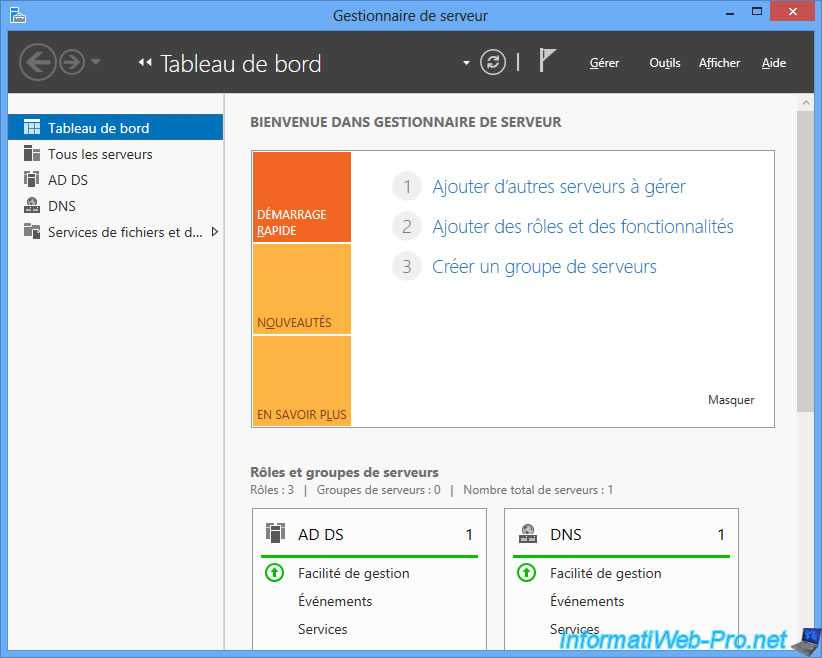822x658 pixels.
Task: Click the Tableau de bord sidebar icon
Action: 32,127
